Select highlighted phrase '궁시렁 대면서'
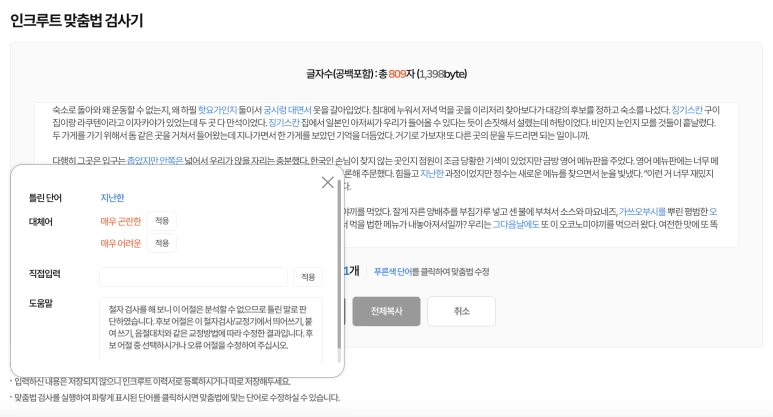The width and height of the screenshot is (773, 417). tap(287, 110)
